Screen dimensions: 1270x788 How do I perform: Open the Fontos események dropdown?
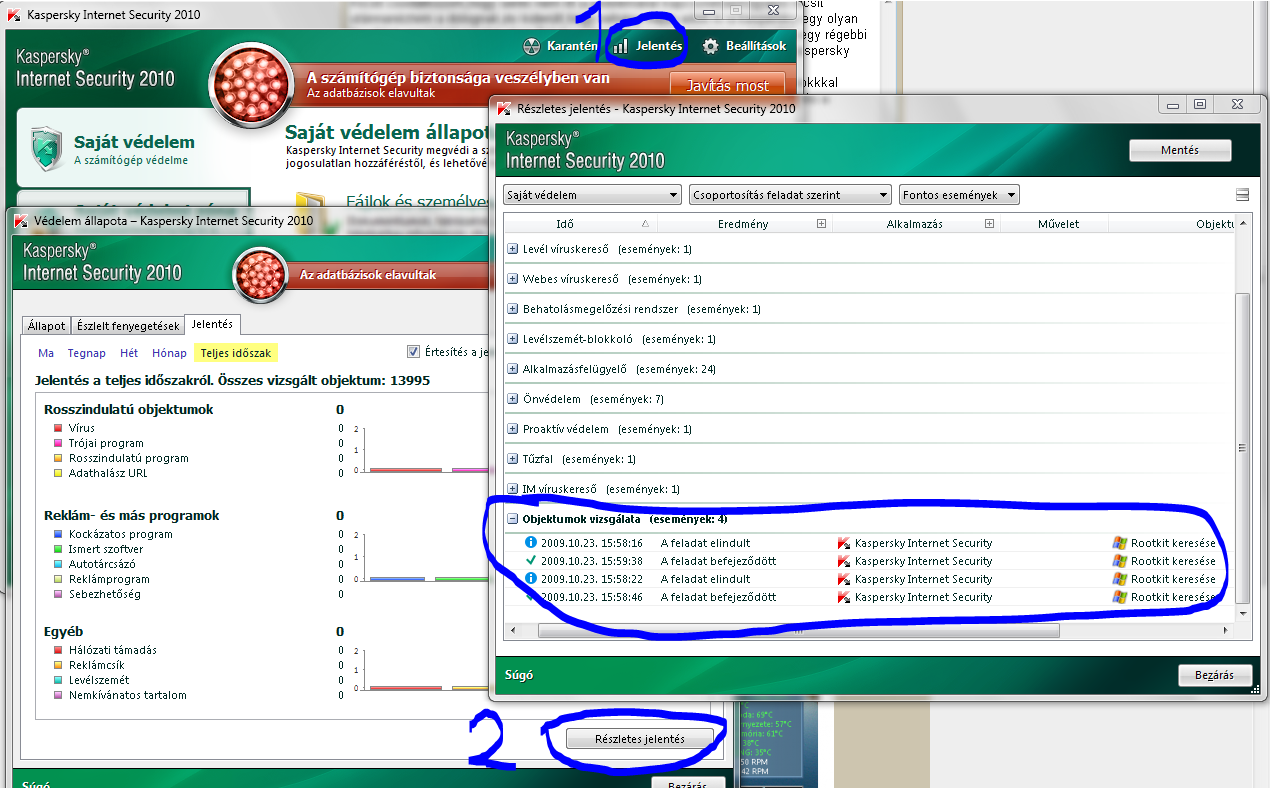[x=959, y=195]
